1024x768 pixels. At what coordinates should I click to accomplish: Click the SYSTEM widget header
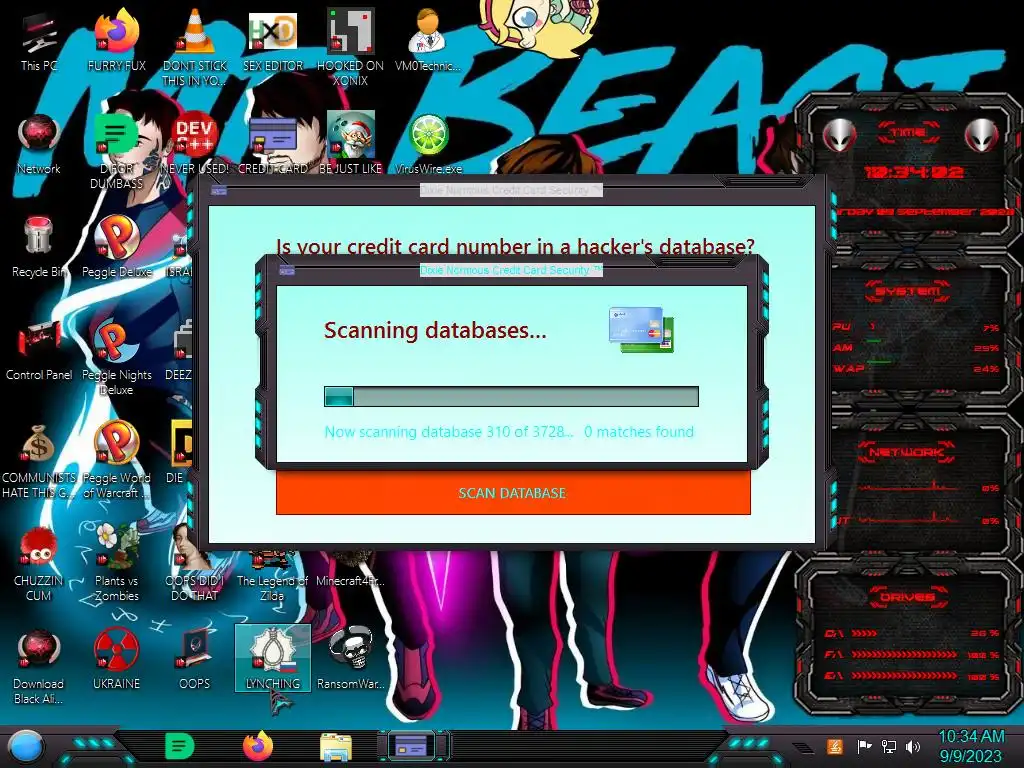click(x=908, y=291)
